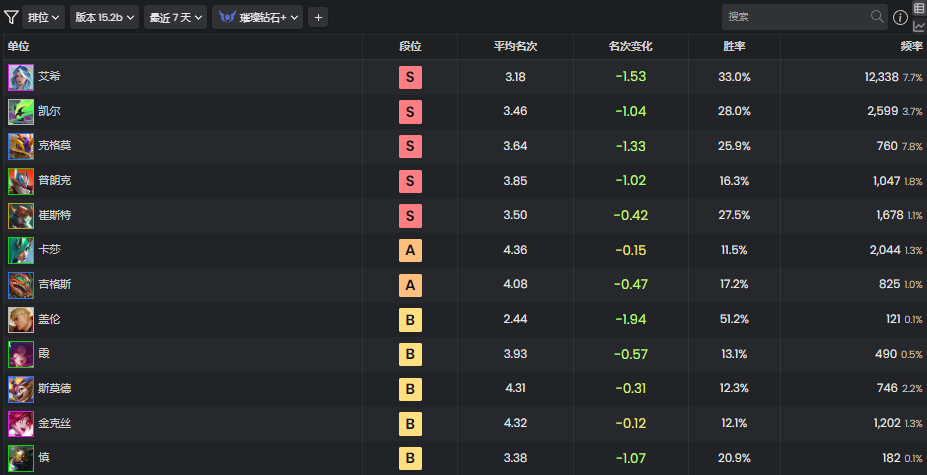
Task: Click 盖伦 champion portrait
Action: (21, 320)
